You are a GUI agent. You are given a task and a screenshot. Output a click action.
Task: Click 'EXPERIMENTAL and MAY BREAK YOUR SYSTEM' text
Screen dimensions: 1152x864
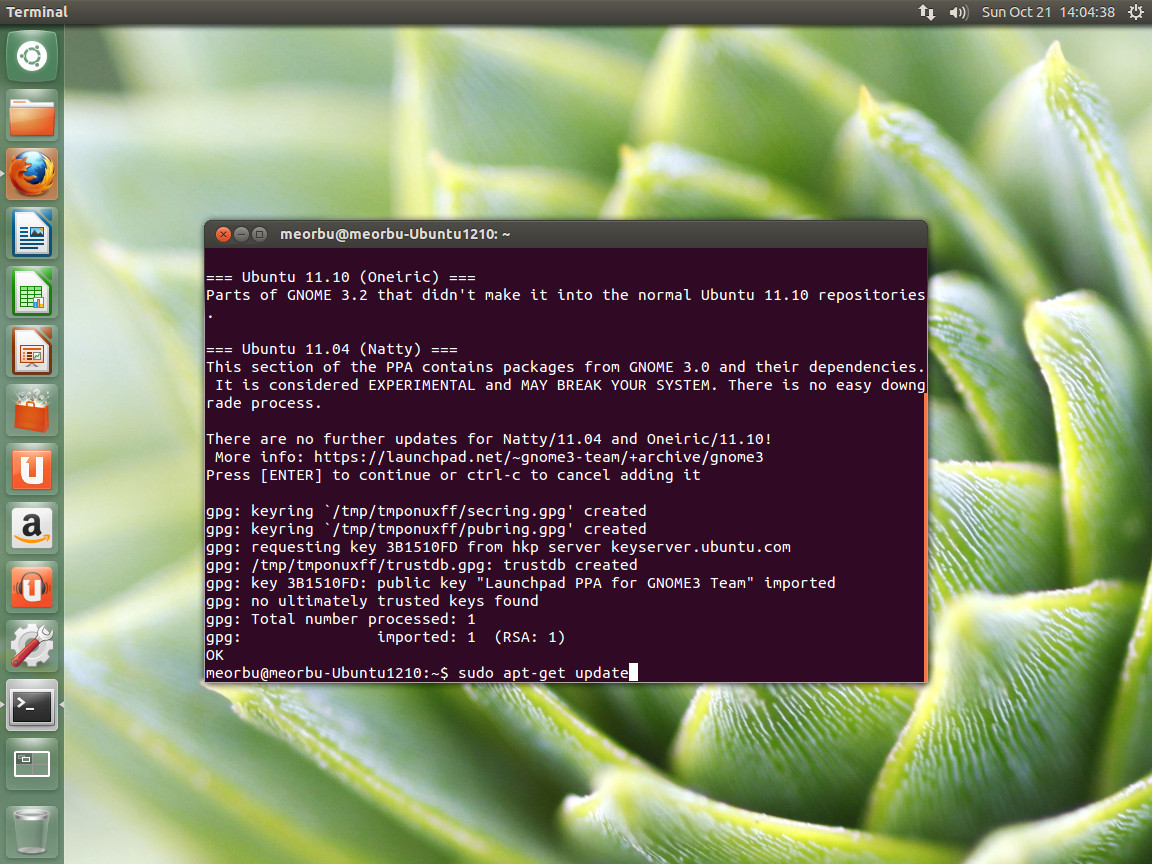pyautogui.click(x=541, y=385)
